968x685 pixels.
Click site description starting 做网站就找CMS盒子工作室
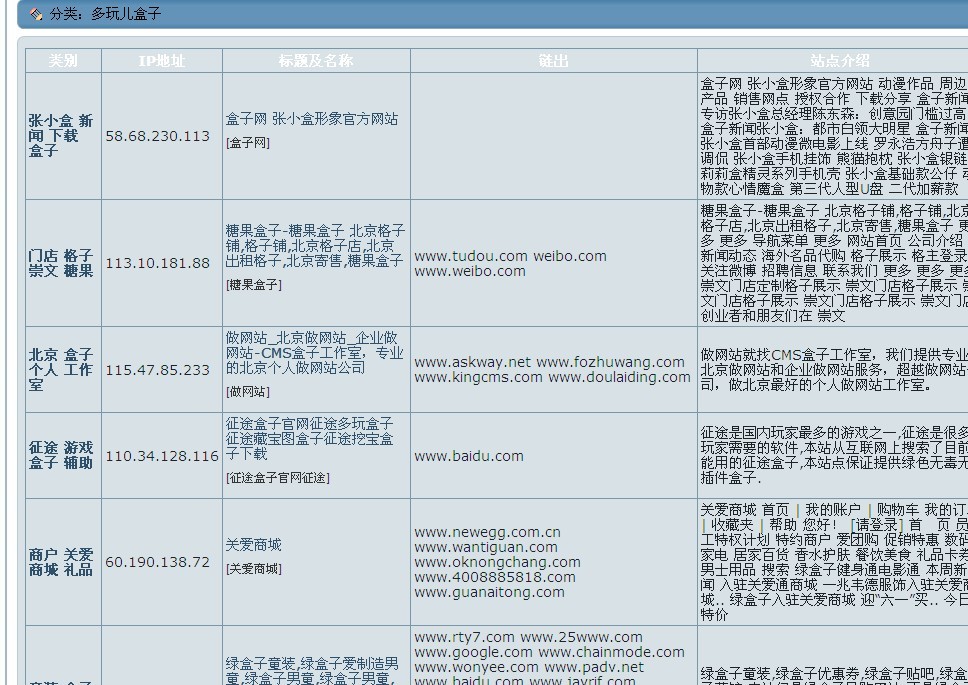click(x=834, y=370)
